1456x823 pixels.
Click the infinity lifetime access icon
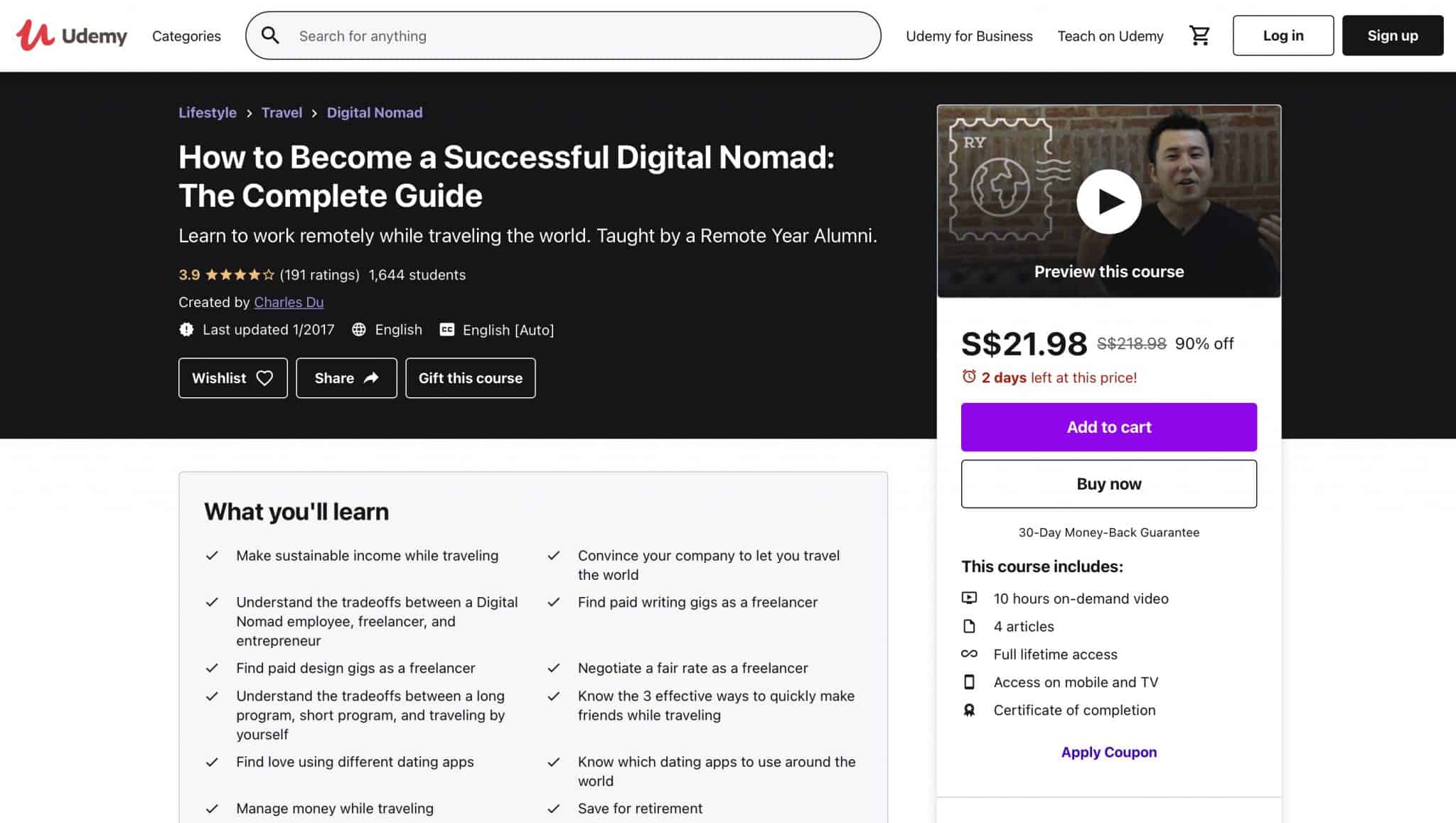[x=969, y=654]
